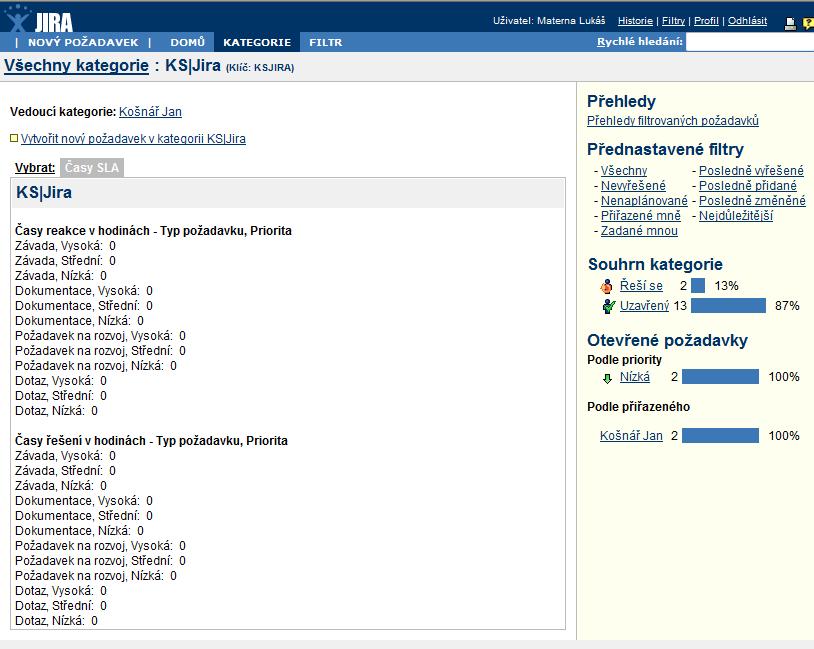The height and width of the screenshot is (649, 814).
Task: Go to the DOMŮ tab
Action: click(187, 43)
